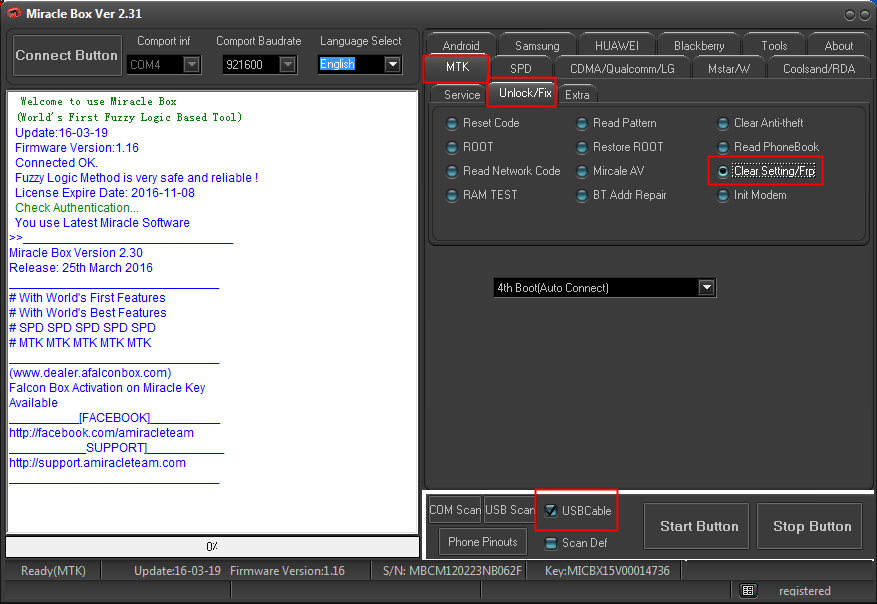Expand the Comport Baudrate 921600 dropdown
Image resolution: width=877 pixels, height=604 pixels.
tap(287, 64)
